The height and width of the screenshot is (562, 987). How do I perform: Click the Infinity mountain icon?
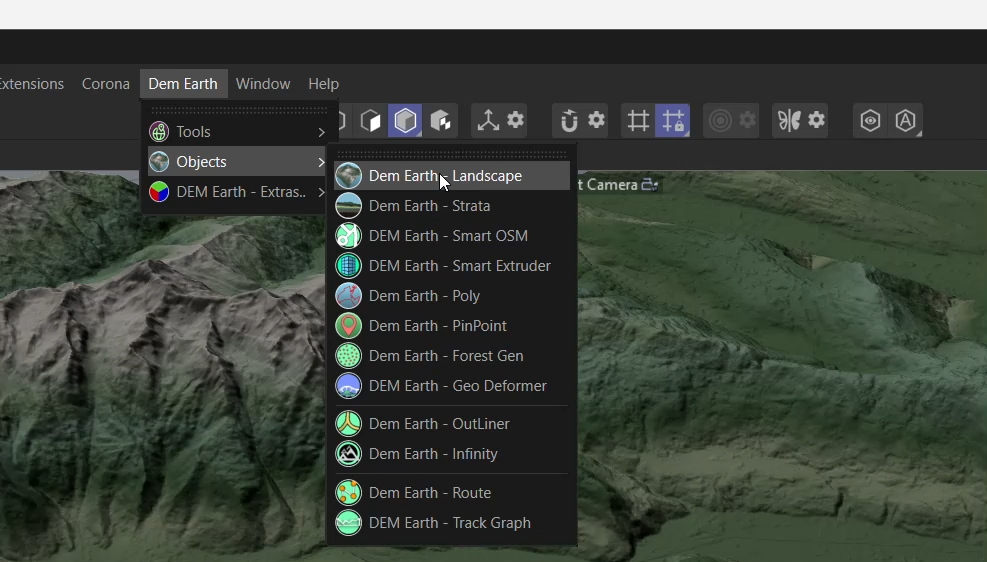coord(348,454)
